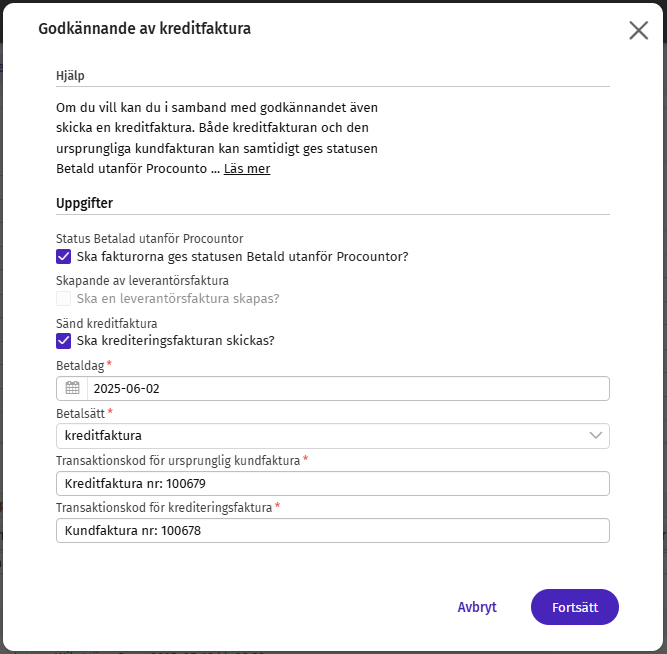
Task: Click the Betaldag field label
Action: click(80, 366)
